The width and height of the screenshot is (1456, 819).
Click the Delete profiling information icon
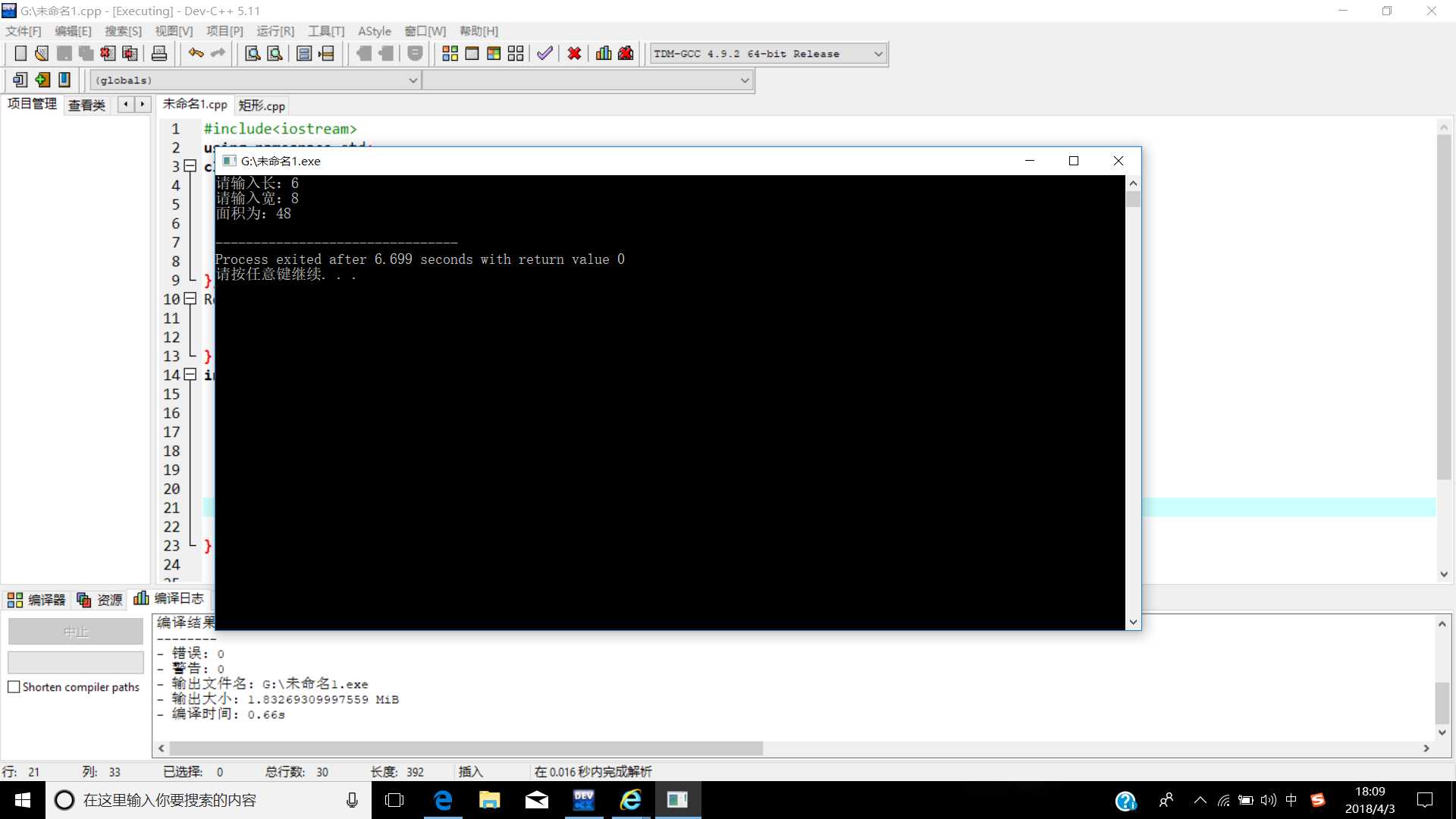tap(626, 53)
